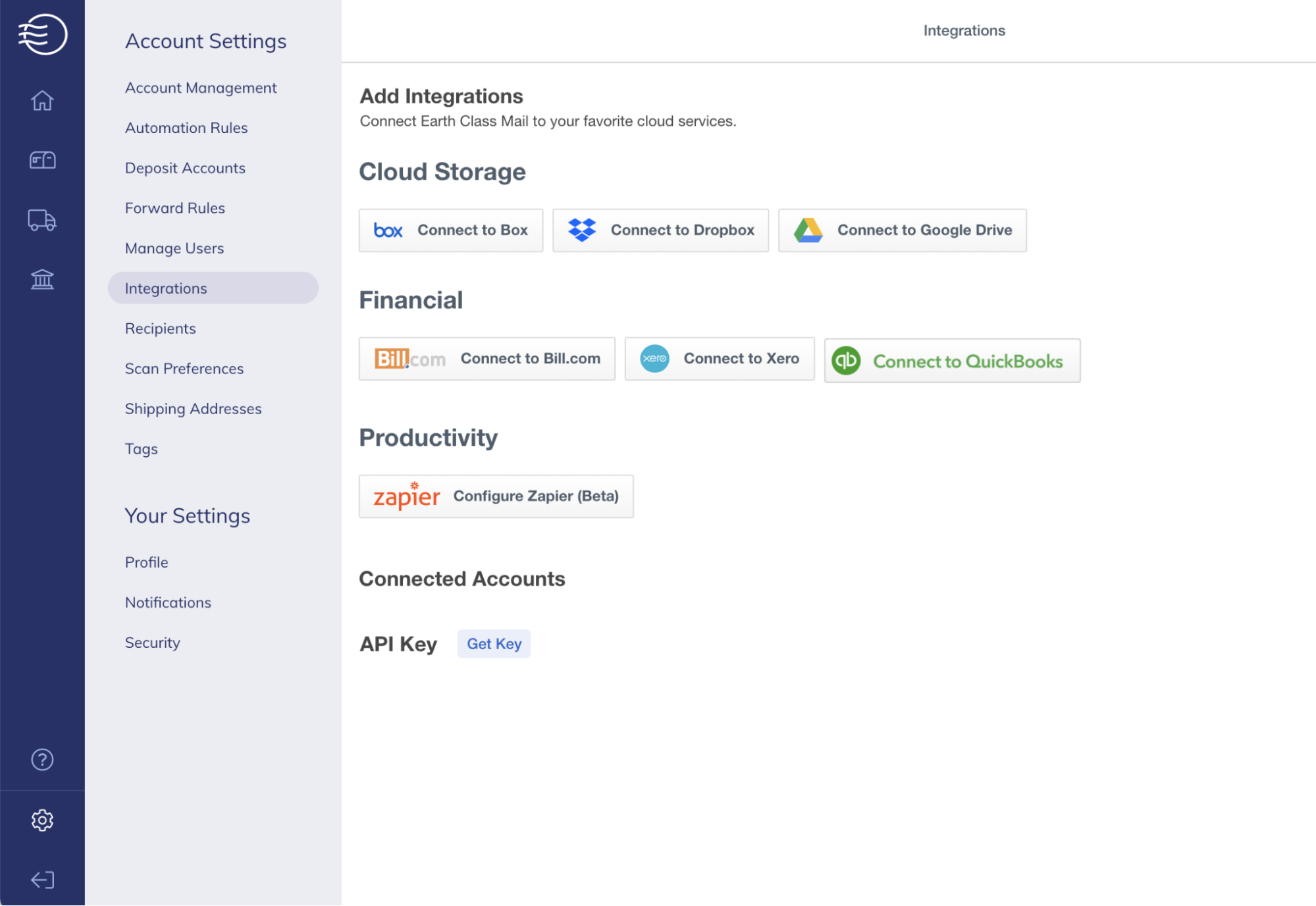Click Connect to Bill.com label

coord(531,359)
